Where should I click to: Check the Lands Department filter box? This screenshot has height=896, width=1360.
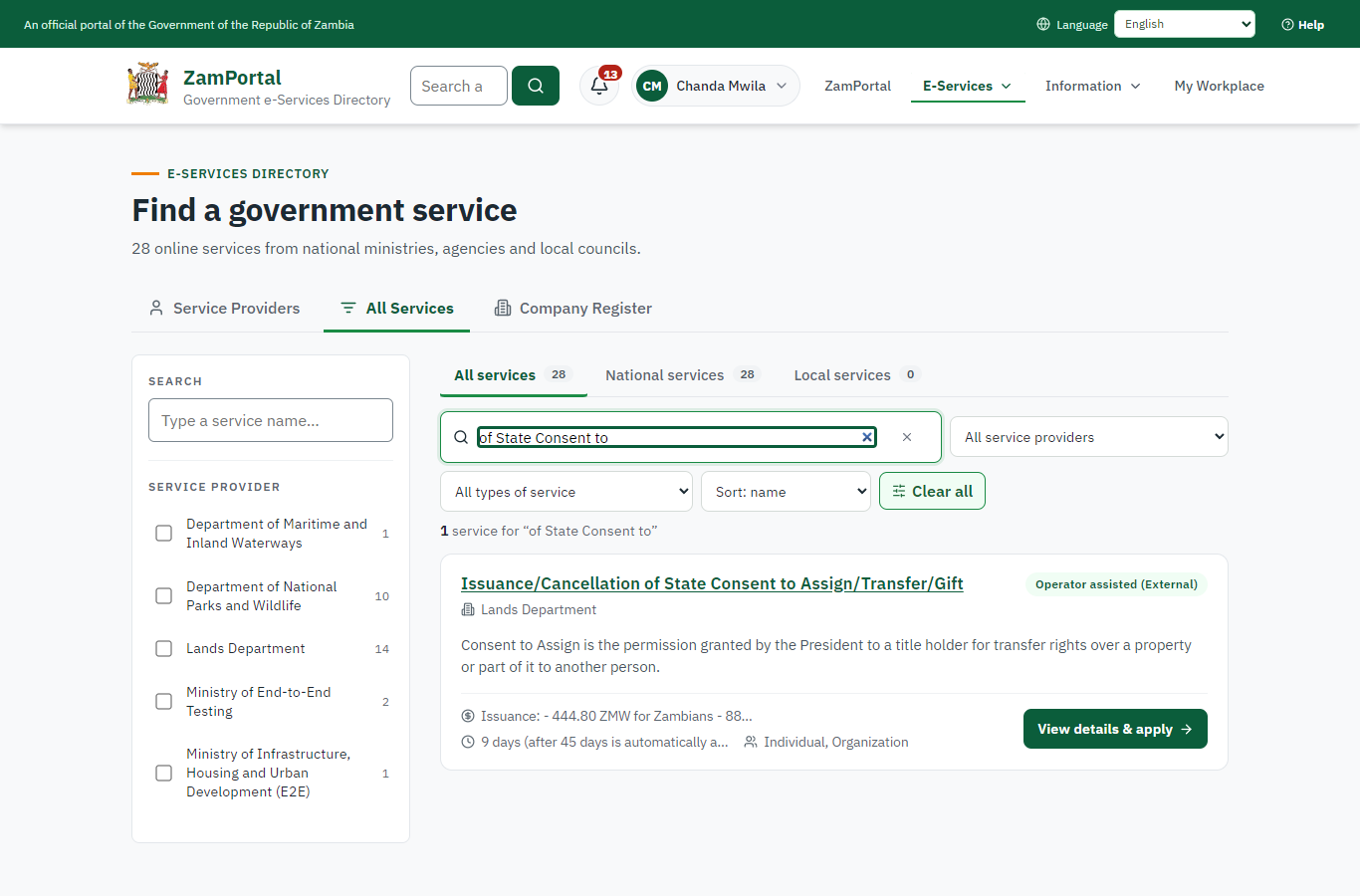(164, 649)
